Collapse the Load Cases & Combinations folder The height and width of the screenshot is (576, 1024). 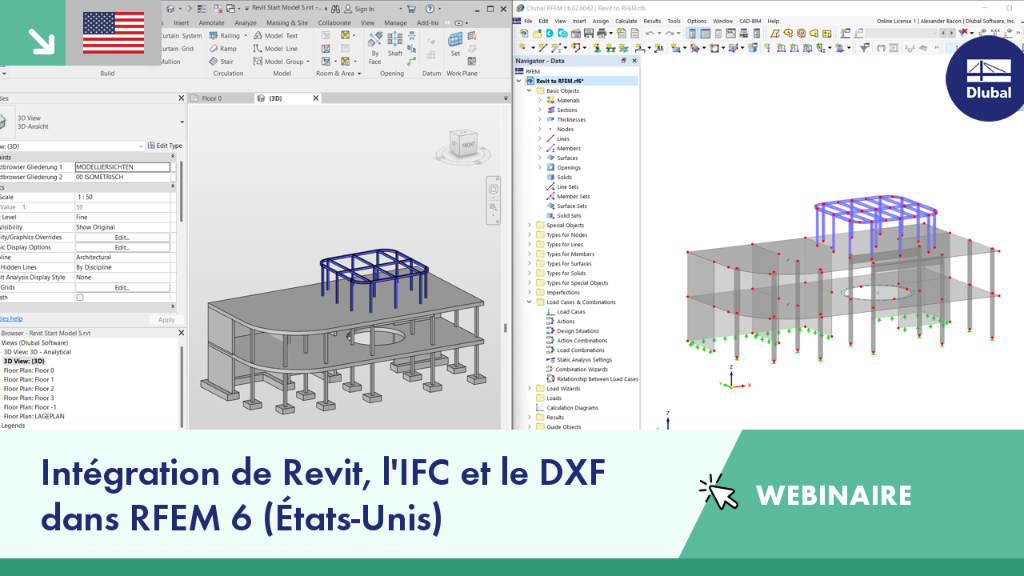[x=530, y=302]
